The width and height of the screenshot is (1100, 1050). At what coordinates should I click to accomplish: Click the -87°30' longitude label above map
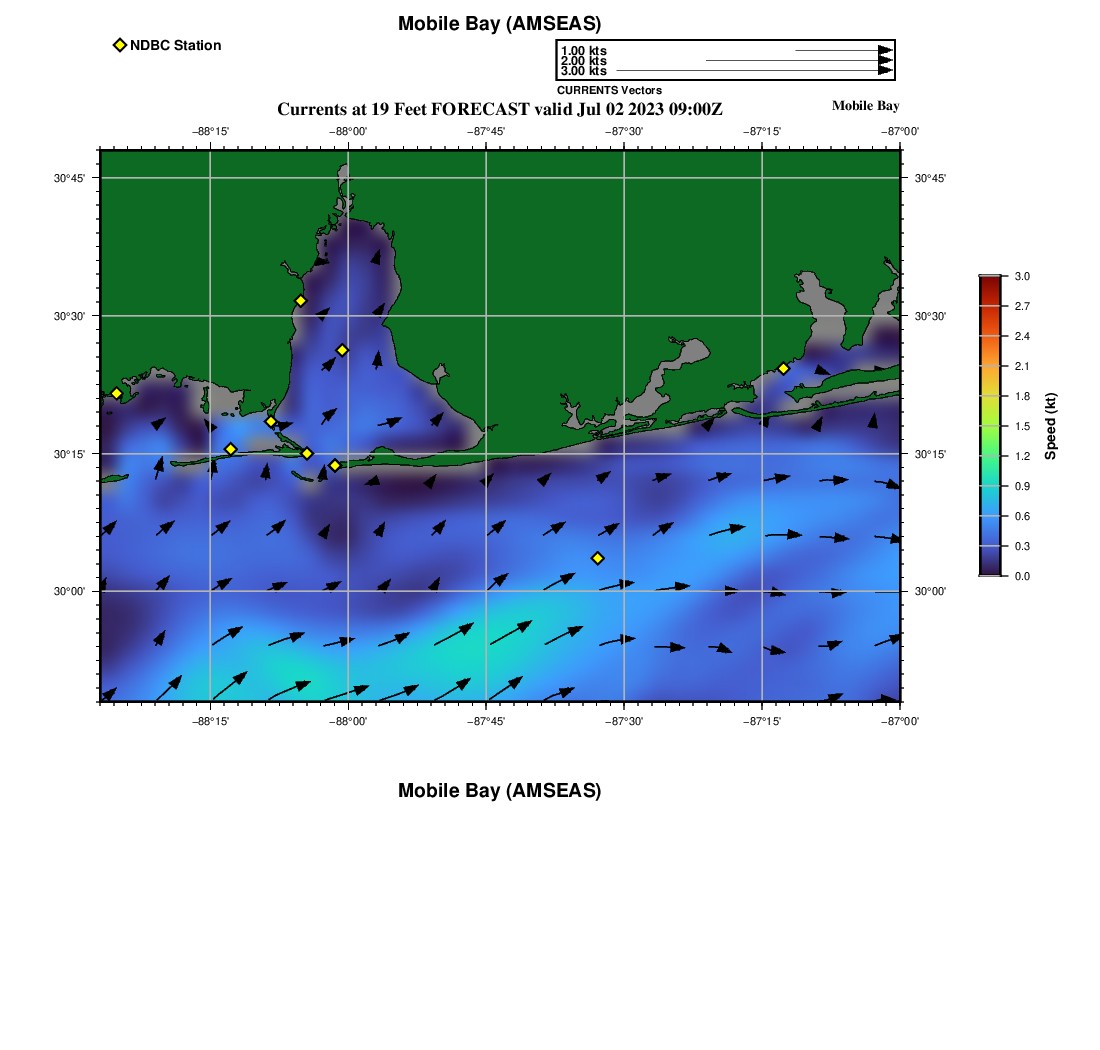625,131
